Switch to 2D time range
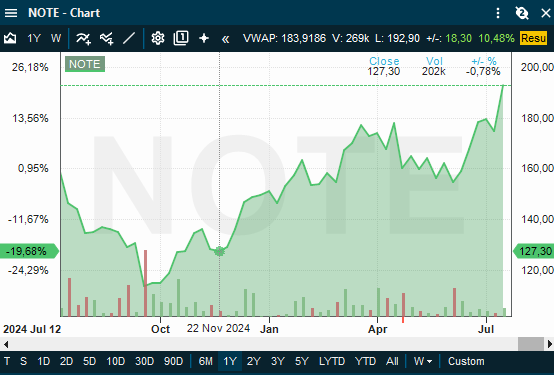554x375 pixels. coord(66,361)
